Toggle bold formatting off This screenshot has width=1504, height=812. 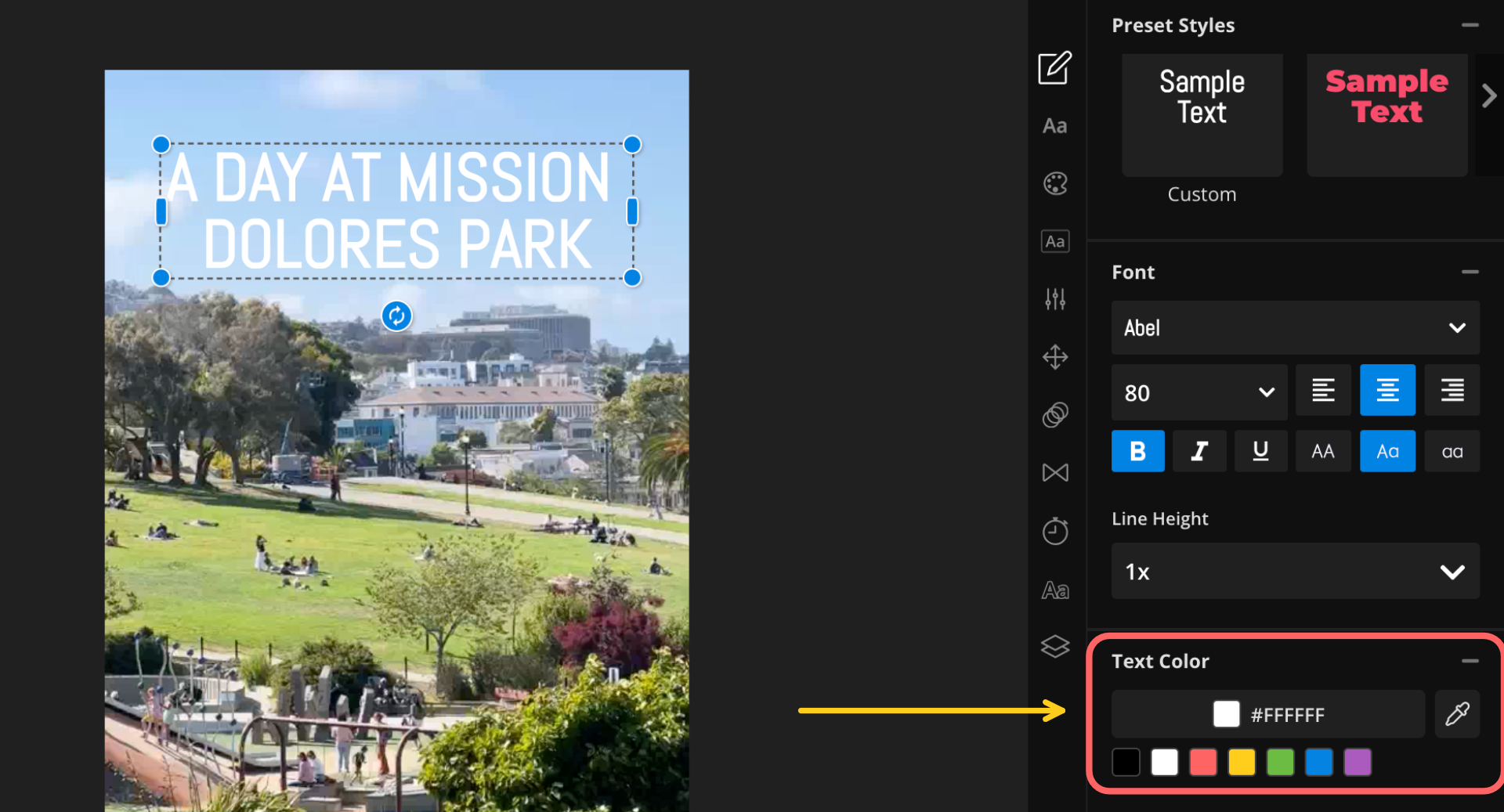[x=1137, y=450]
